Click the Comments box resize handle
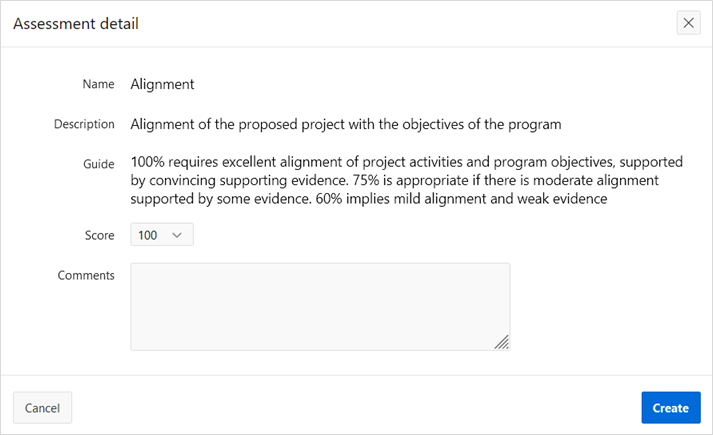Screen dimensions: 713x435 (x=502, y=342)
